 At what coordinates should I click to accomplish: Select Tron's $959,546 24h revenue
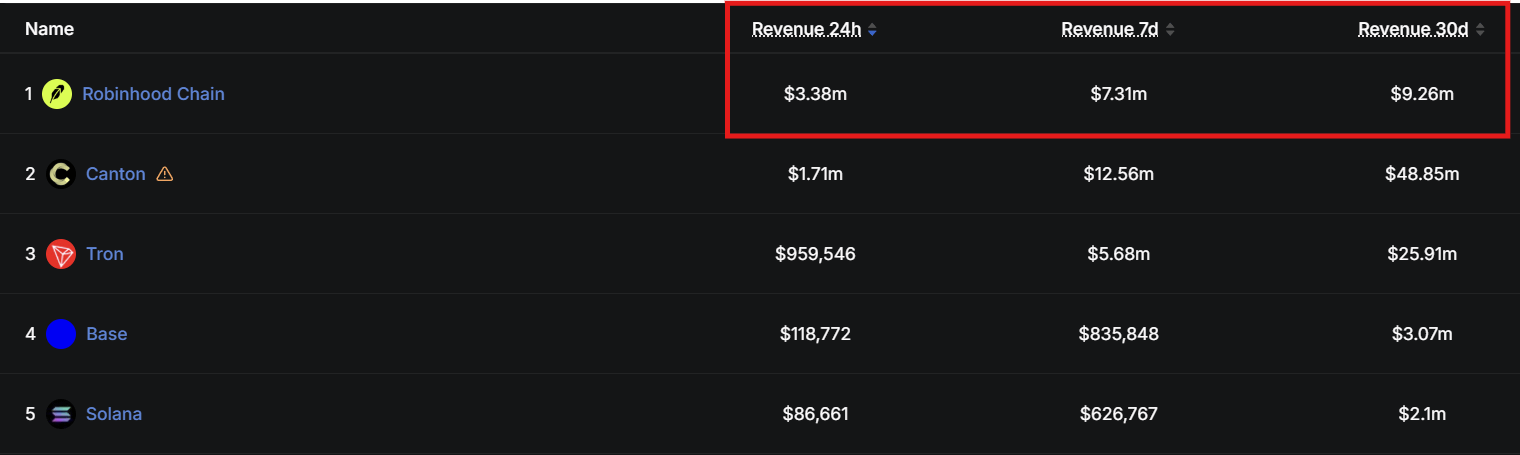coord(815,254)
